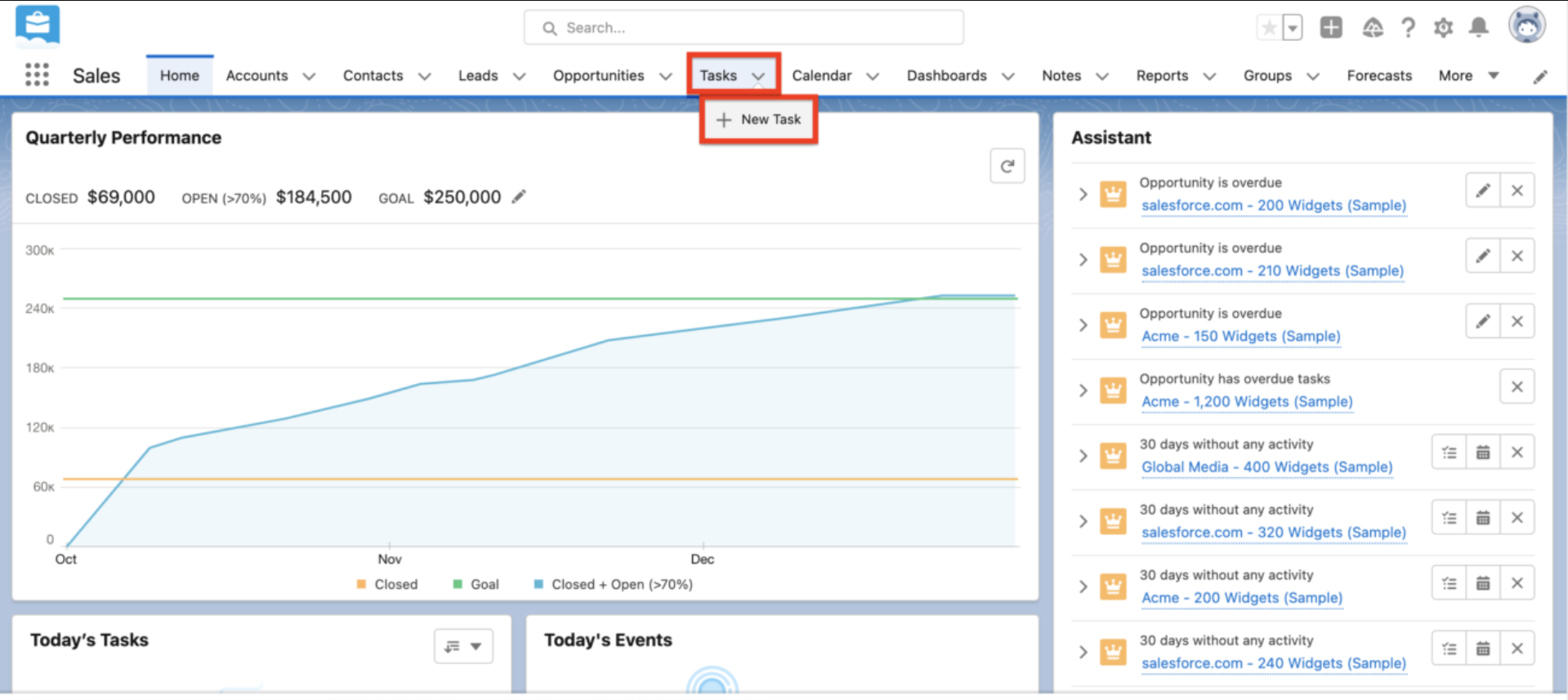Dismiss the Acme 1,200 Widgets recommendation

point(1517,386)
